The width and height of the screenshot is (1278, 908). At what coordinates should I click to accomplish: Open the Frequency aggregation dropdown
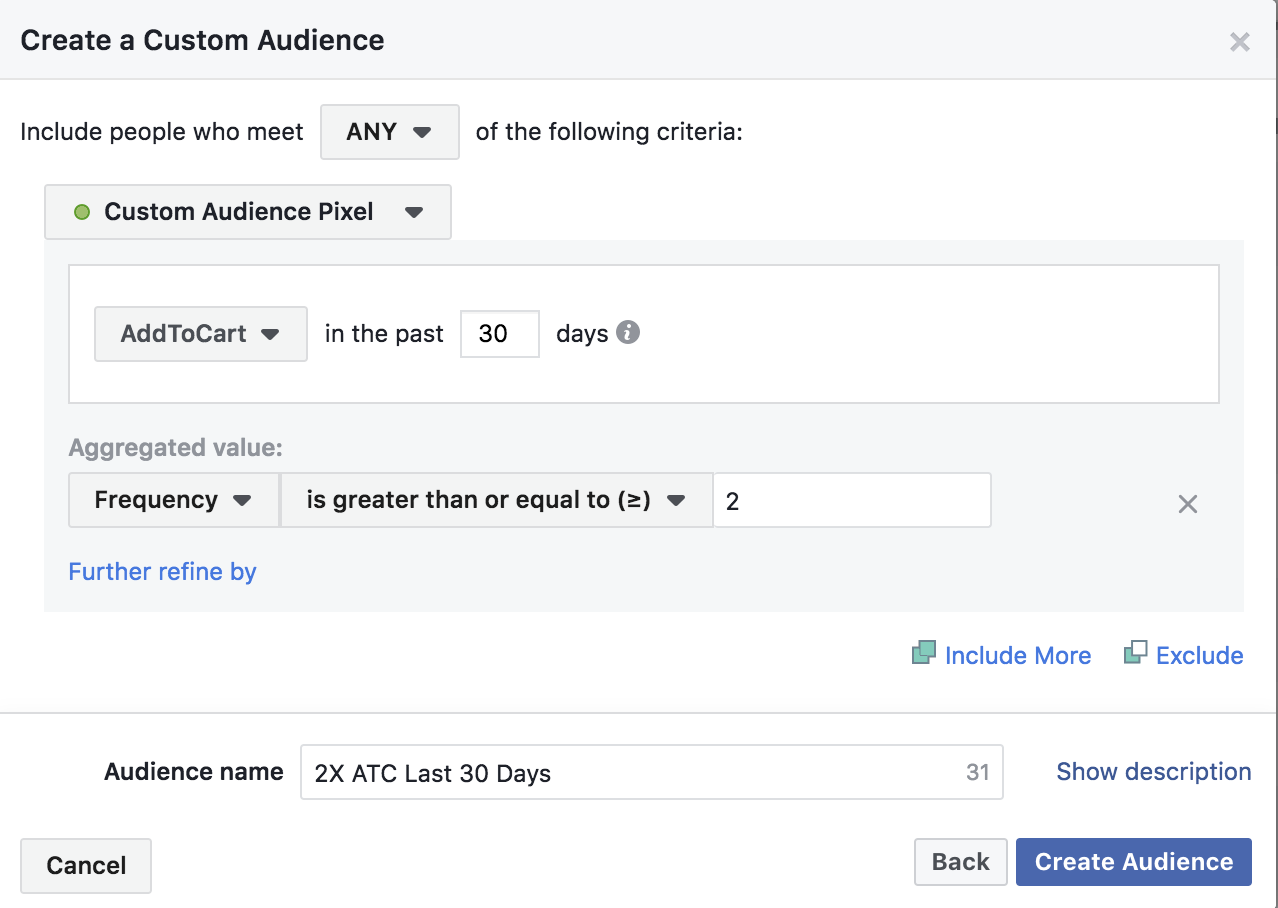174,500
